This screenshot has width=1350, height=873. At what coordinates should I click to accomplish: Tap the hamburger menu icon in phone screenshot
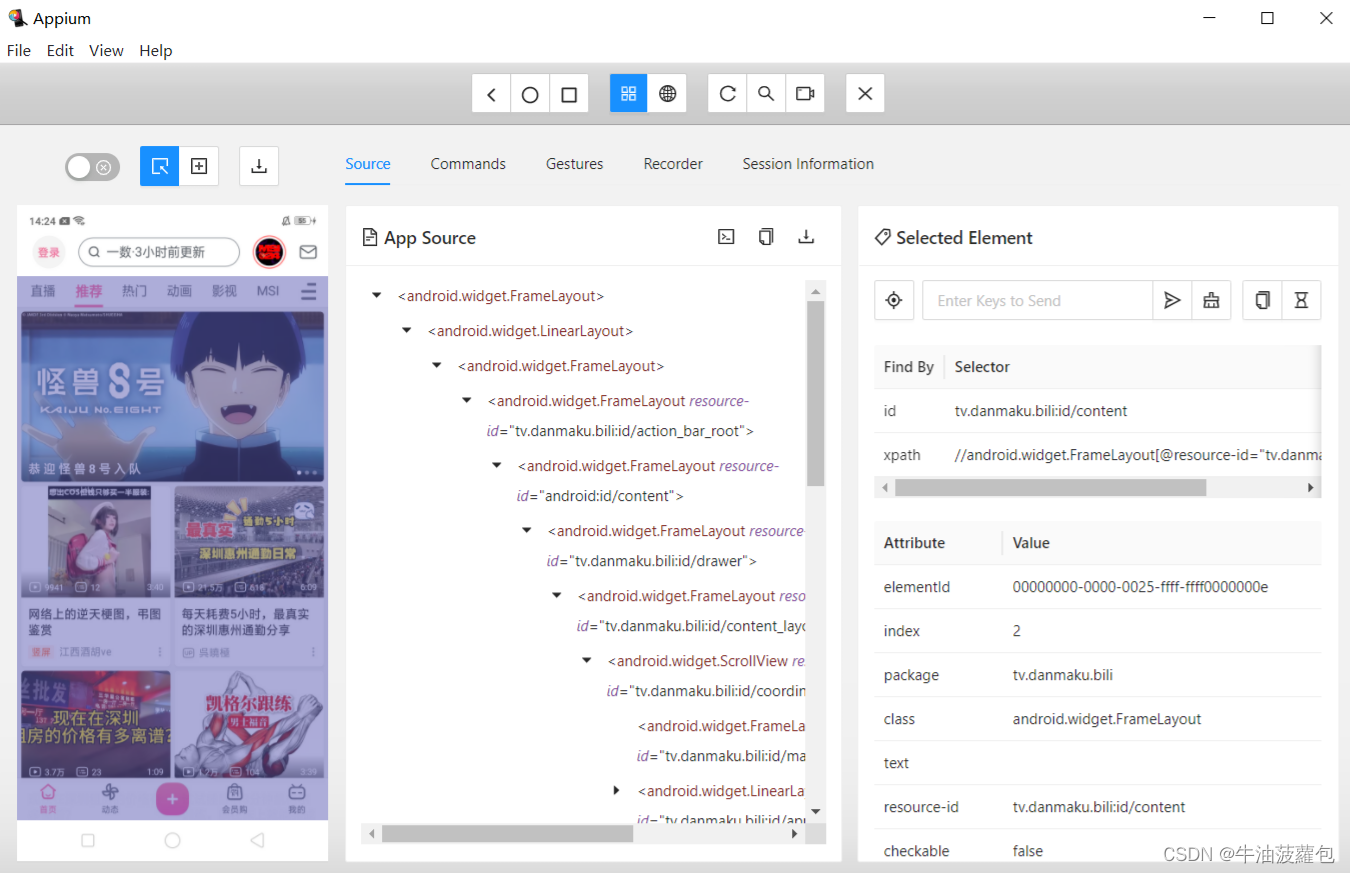tap(309, 291)
